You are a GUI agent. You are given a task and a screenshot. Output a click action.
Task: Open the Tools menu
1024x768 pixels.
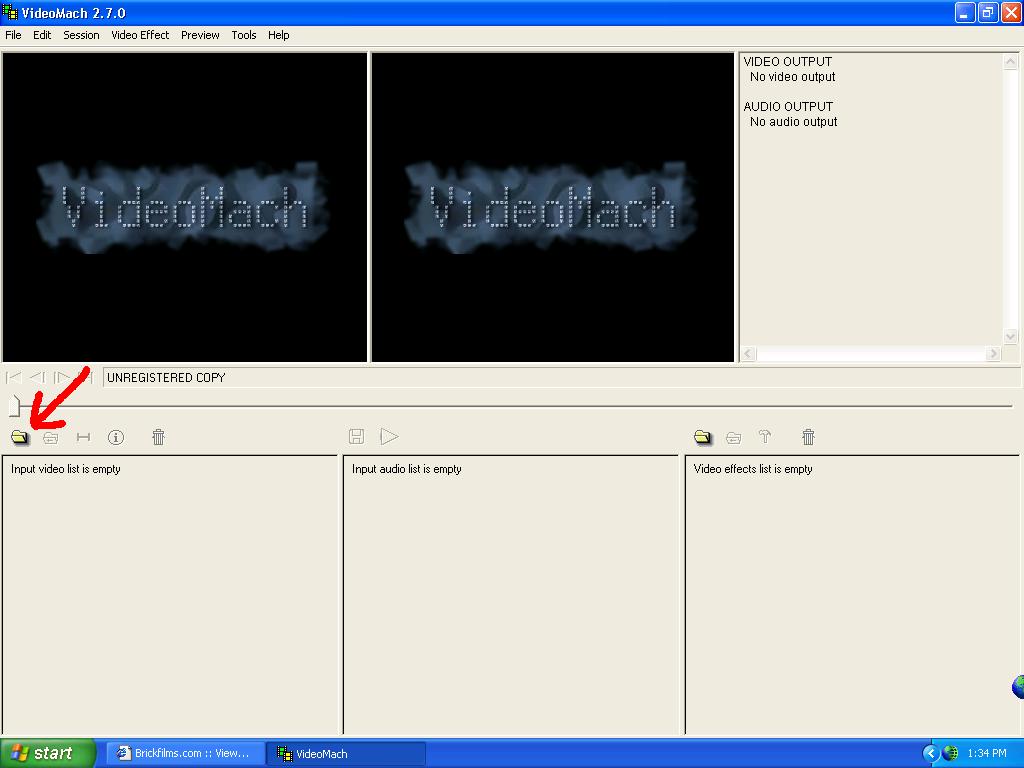tap(244, 35)
